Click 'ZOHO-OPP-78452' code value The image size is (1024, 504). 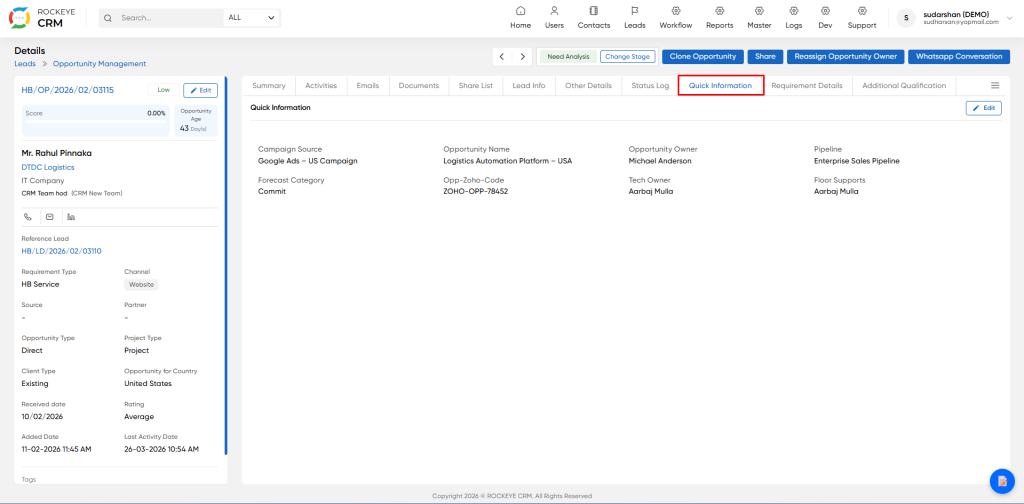[475, 191]
